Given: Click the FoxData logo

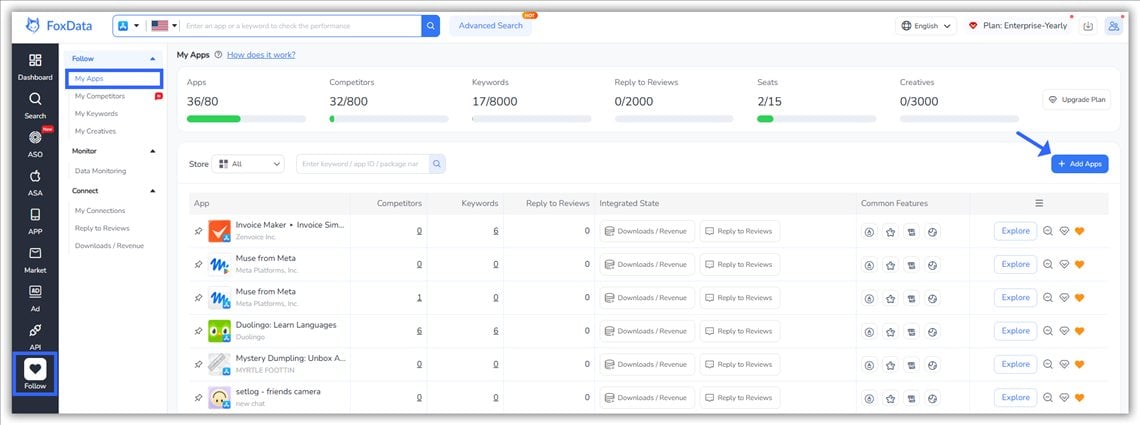Looking at the screenshot, I should [x=59, y=25].
